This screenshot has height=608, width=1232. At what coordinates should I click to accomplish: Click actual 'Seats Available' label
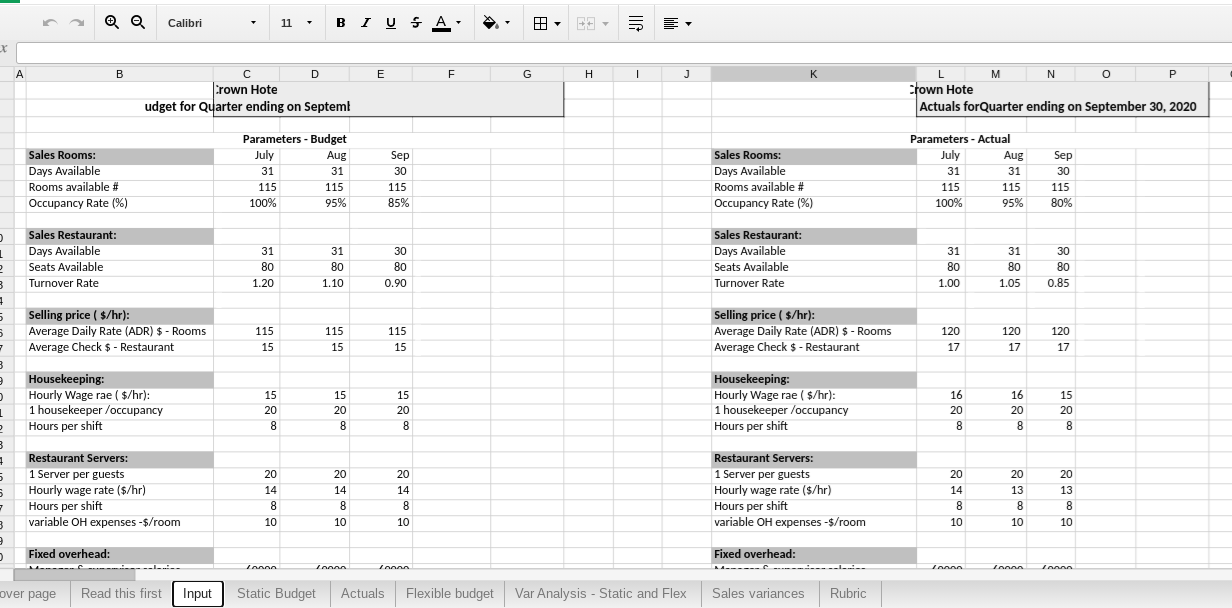751,267
